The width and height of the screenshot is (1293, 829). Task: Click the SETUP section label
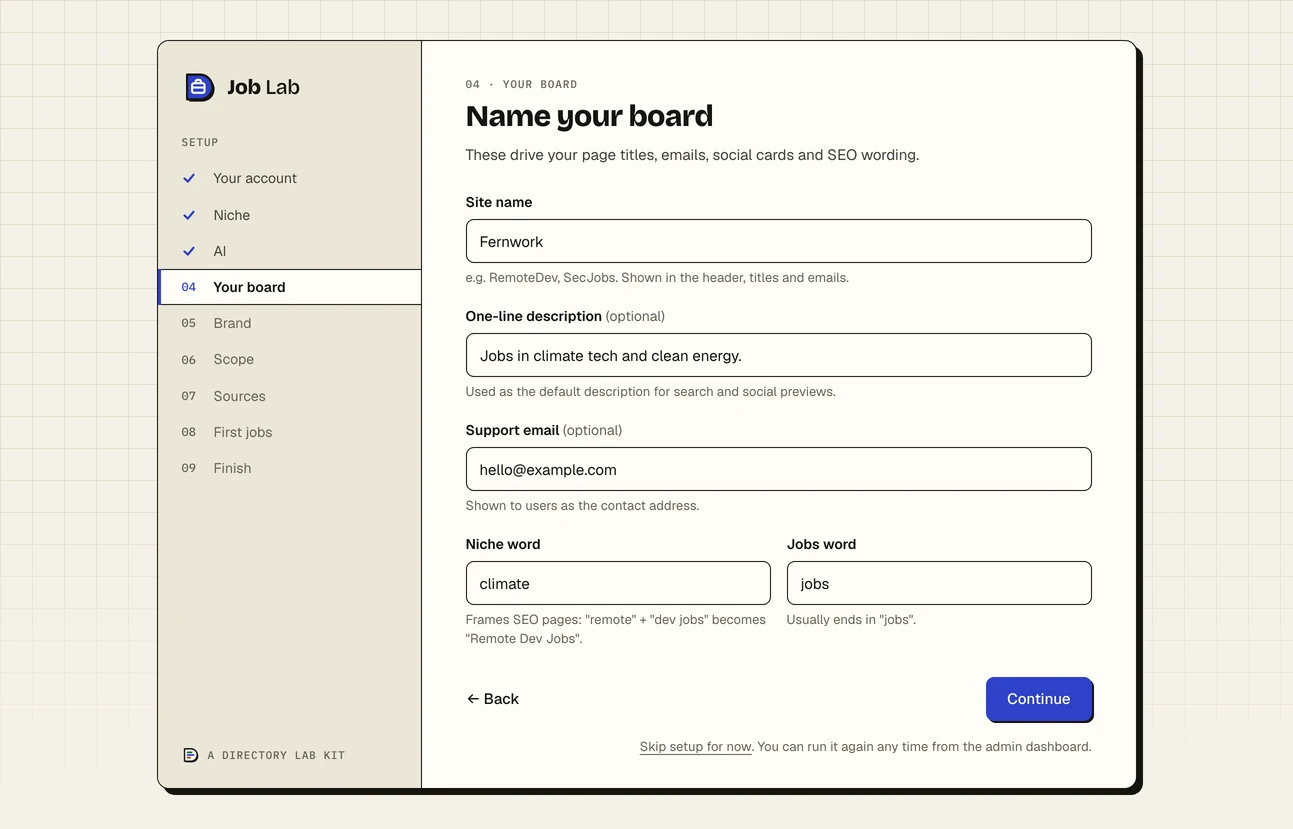[200, 142]
